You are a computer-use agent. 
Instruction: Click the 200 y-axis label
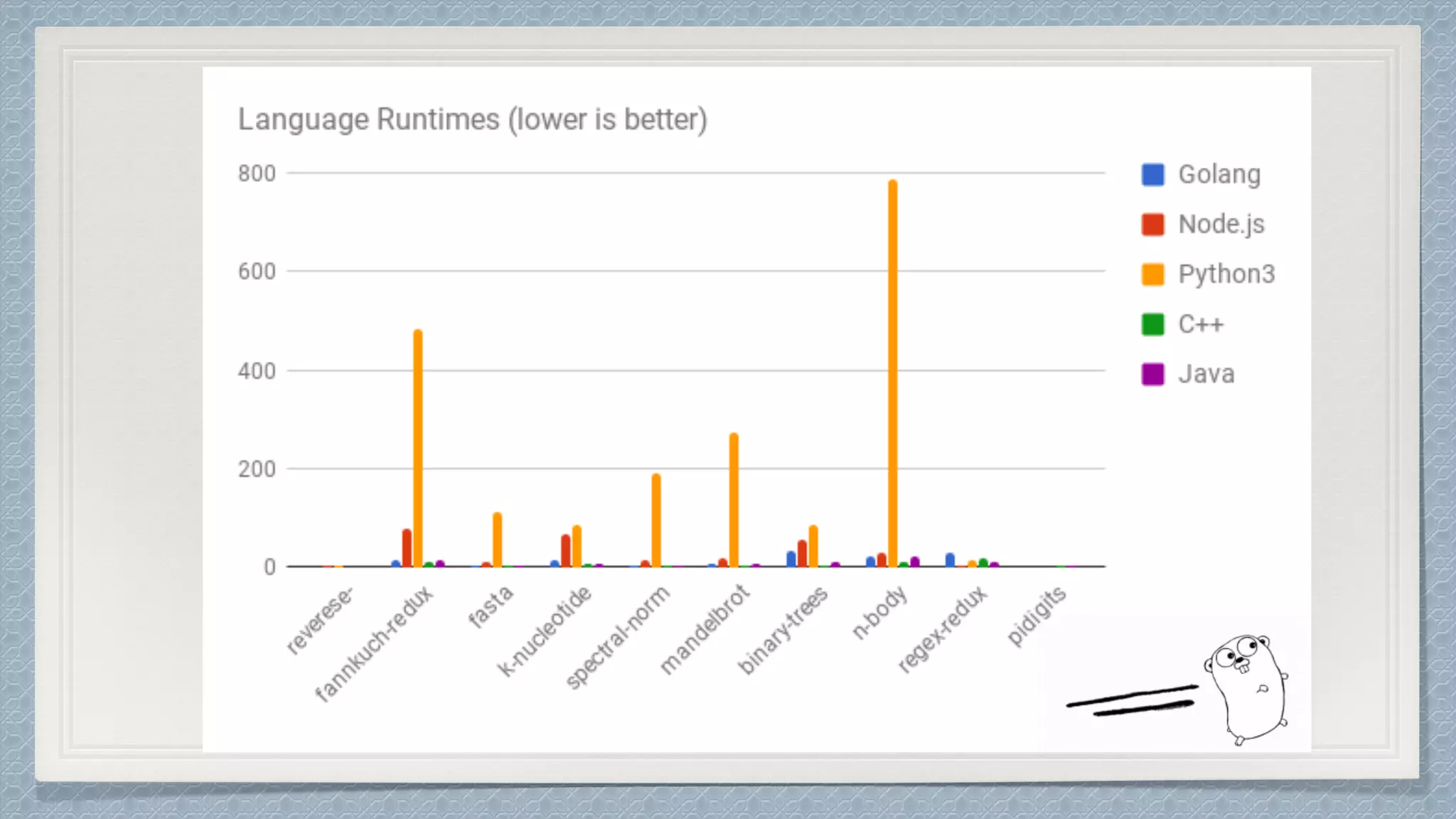pyautogui.click(x=257, y=469)
